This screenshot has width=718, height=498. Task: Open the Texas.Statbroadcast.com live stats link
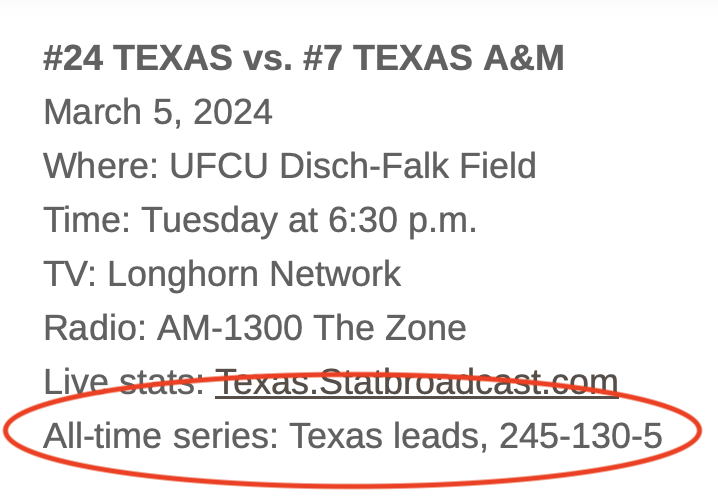coord(417,382)
